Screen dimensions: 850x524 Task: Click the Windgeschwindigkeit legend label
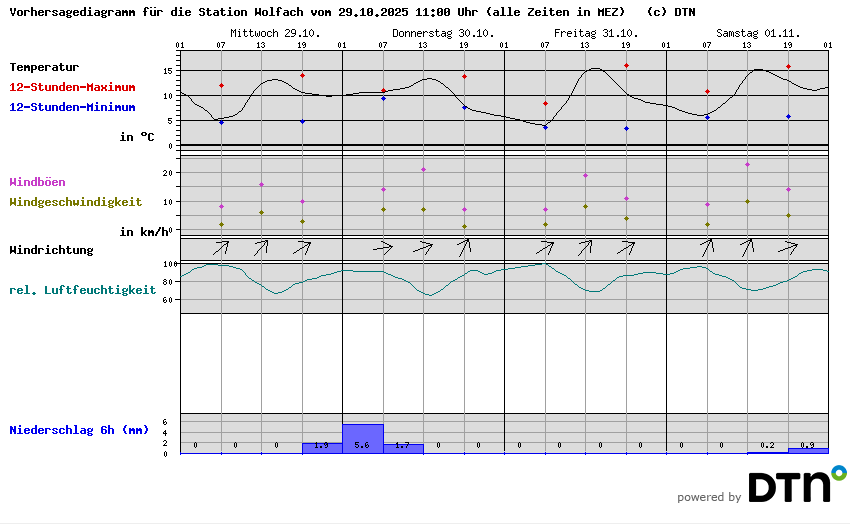pos(75,202)
